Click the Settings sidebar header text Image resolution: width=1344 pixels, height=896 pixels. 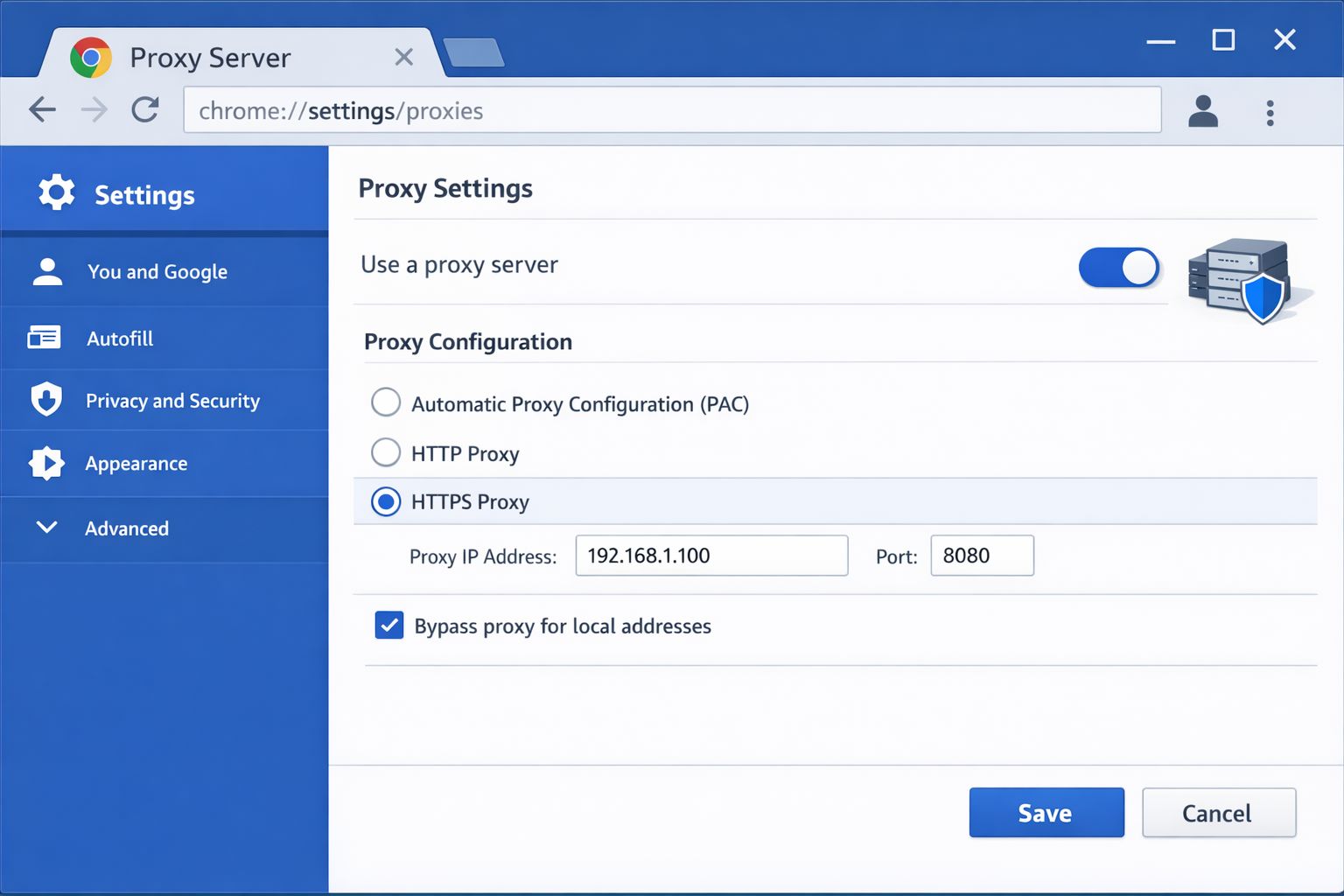click(x=144, y=195)
